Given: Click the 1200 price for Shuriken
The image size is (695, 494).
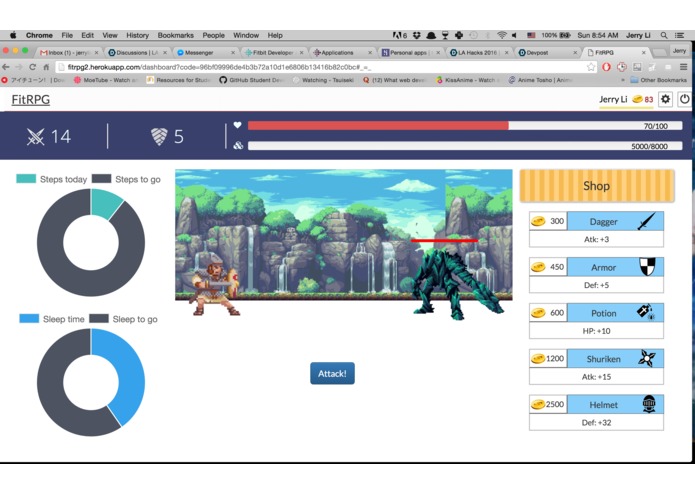Looking at the screenshot, I should (554, 358).
